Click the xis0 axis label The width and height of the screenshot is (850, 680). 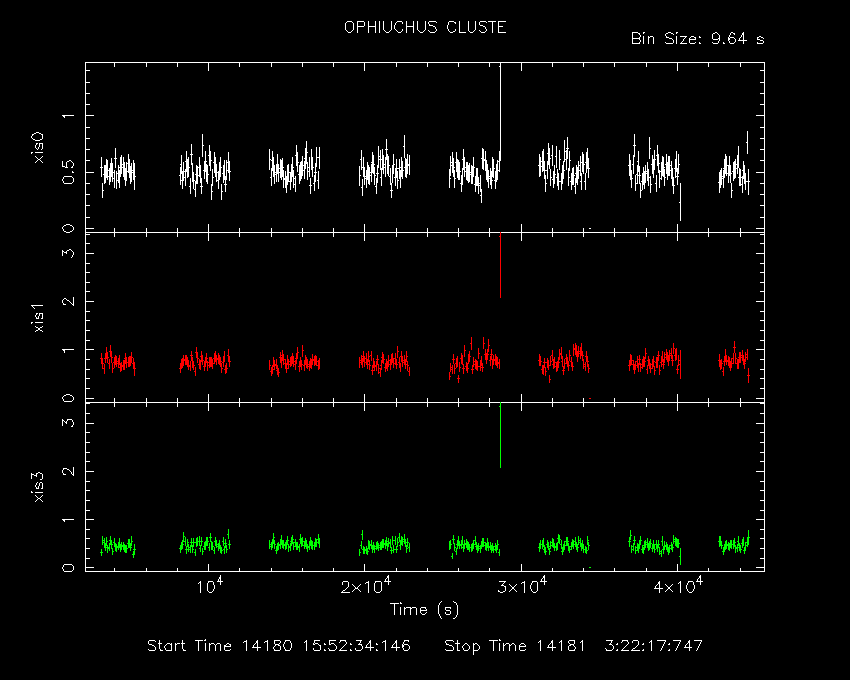point(39,148)
